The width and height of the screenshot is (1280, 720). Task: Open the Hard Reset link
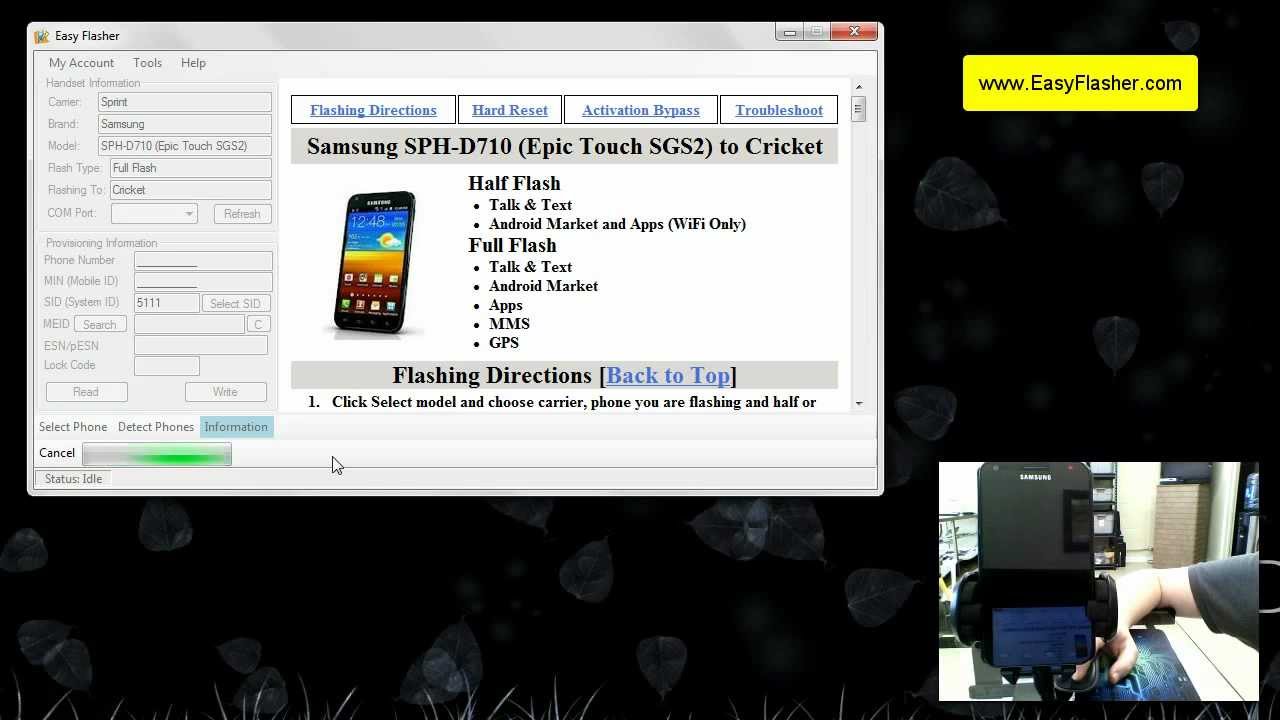510,110
